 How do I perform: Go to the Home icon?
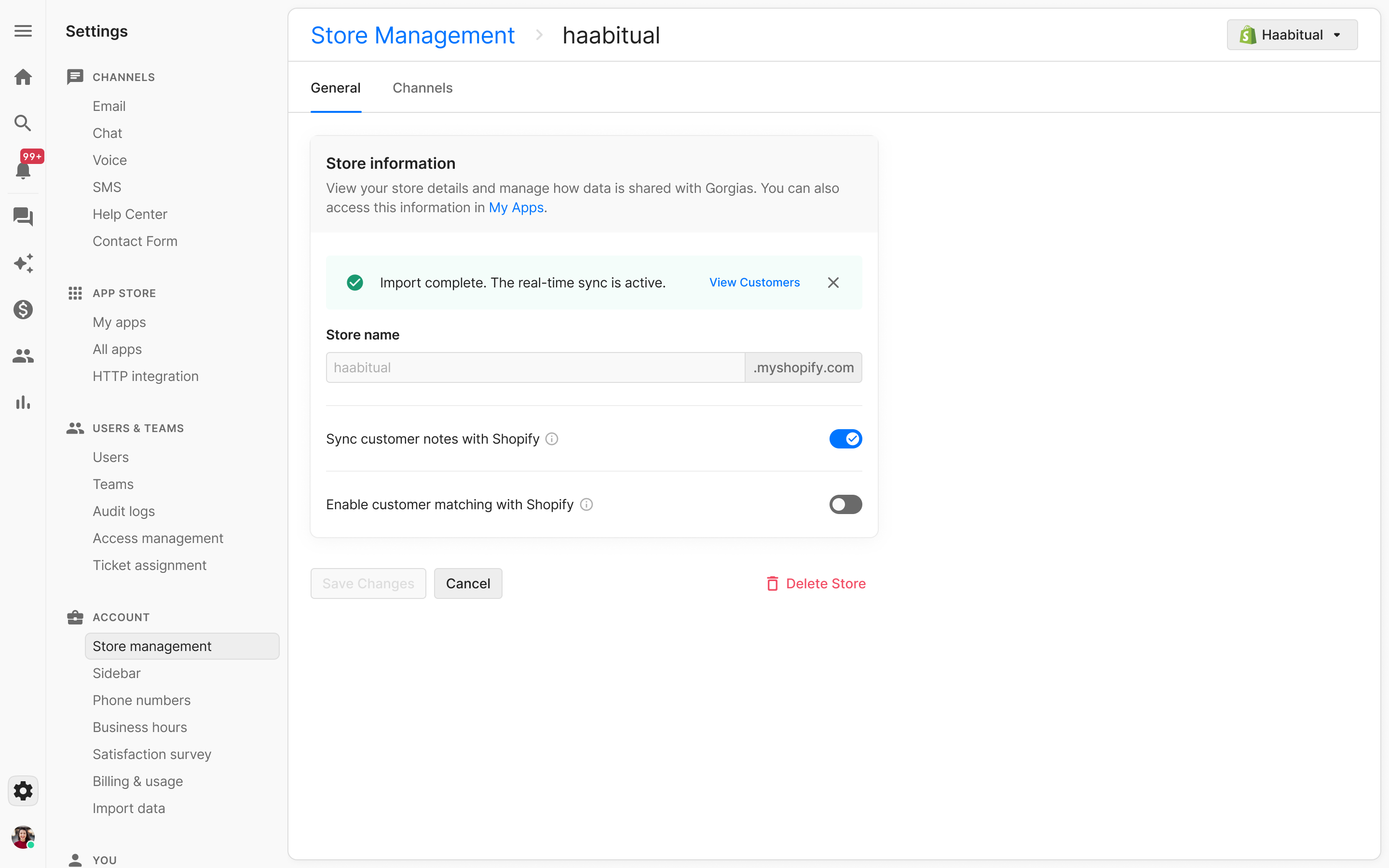23,77
